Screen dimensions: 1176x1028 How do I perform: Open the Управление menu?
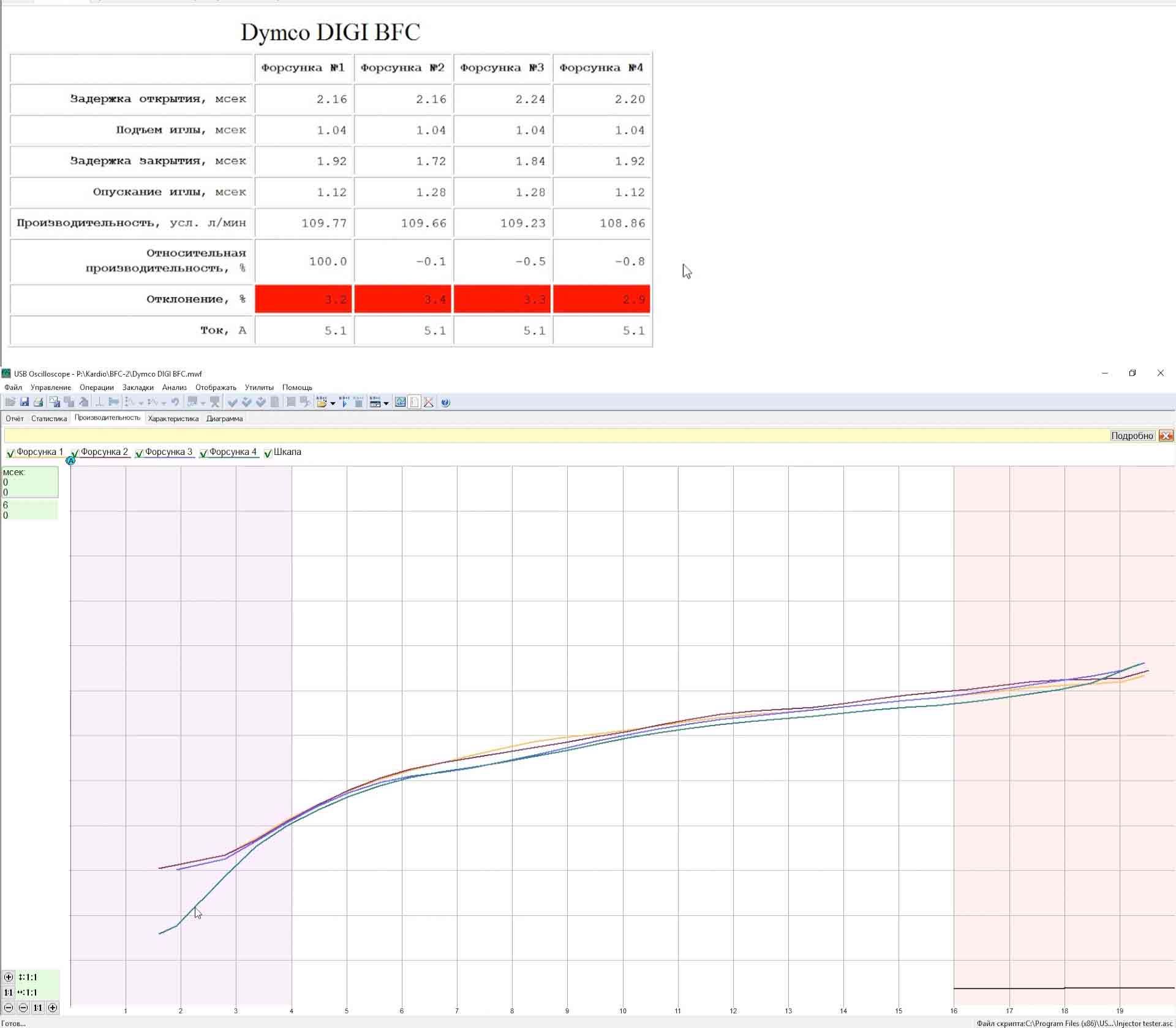point(51,387)
